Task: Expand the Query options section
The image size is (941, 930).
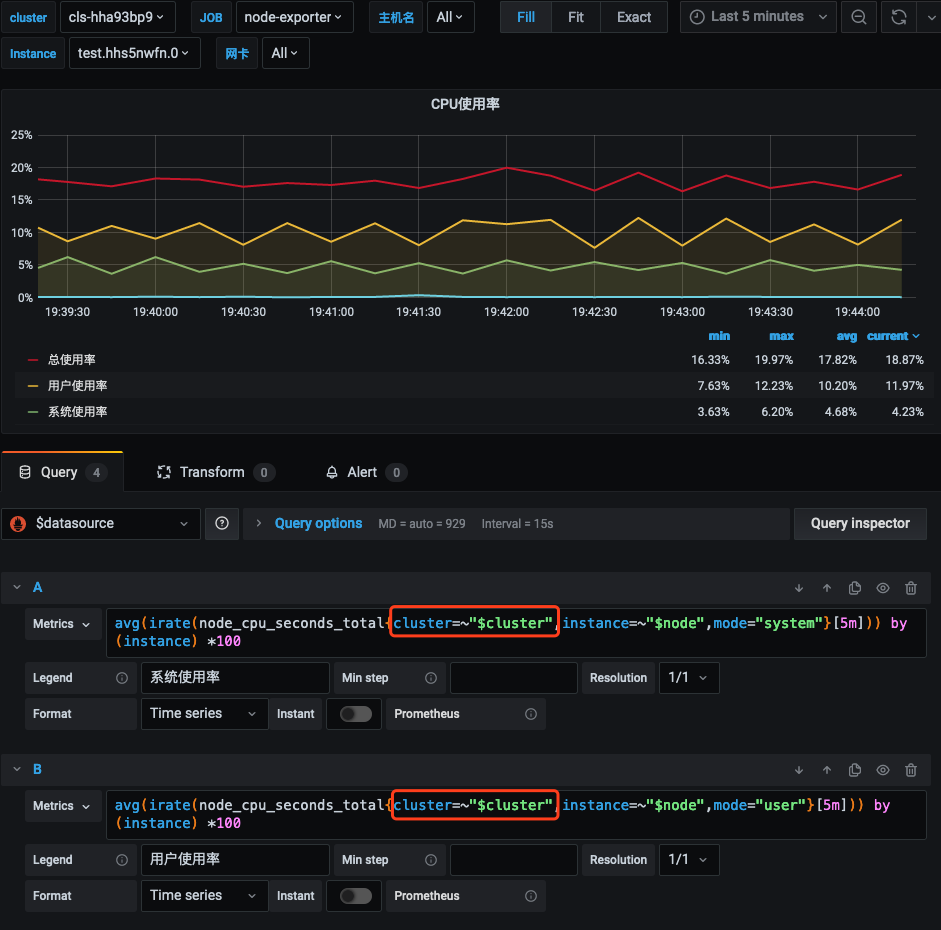Action: 317,523
